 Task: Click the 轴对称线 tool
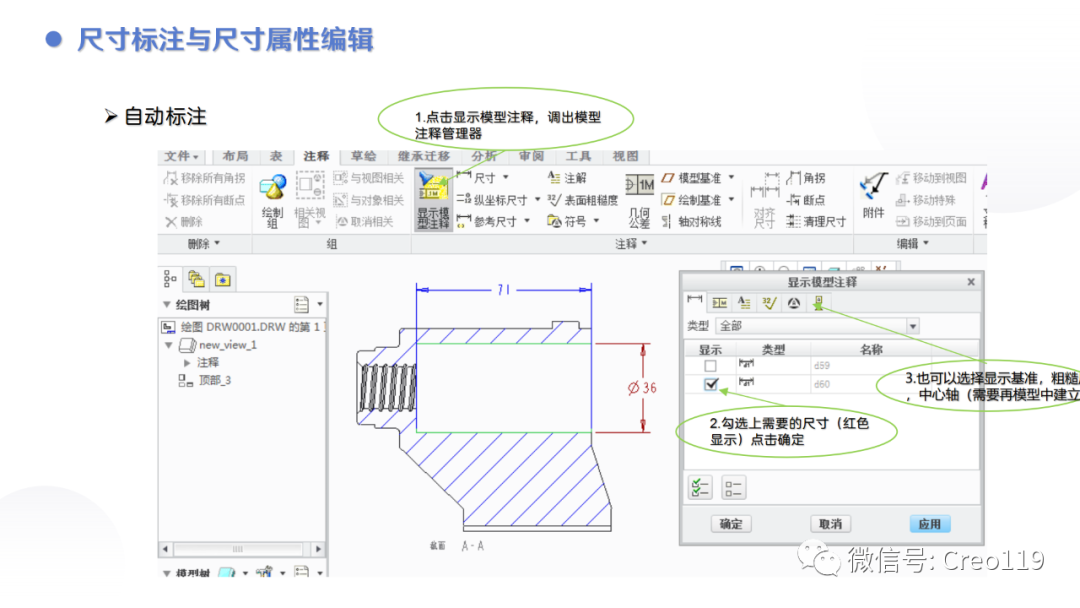point(691,222)
